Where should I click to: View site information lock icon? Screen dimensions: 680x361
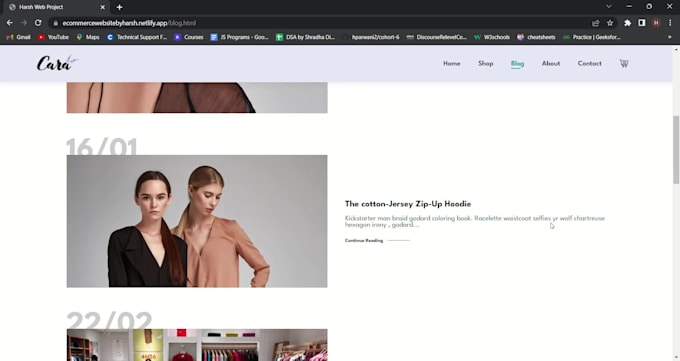click(56, 23)
